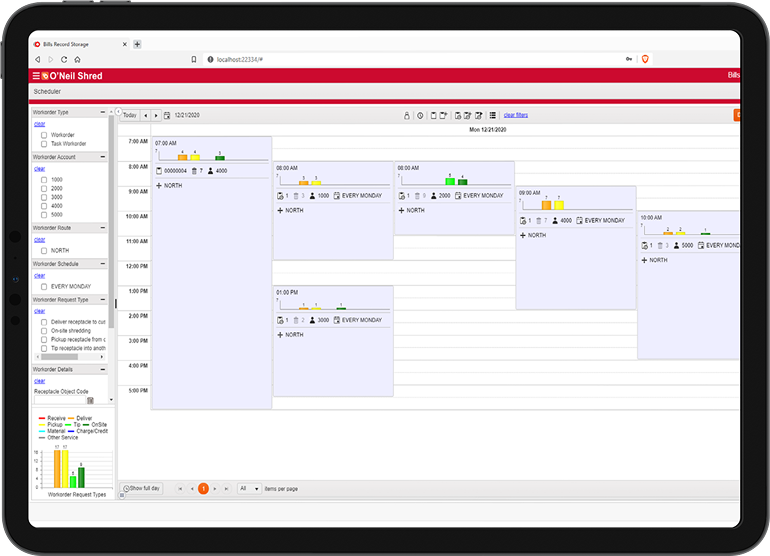
Task: Click the calendar date picker icon
Action: (x=167, y=115)
